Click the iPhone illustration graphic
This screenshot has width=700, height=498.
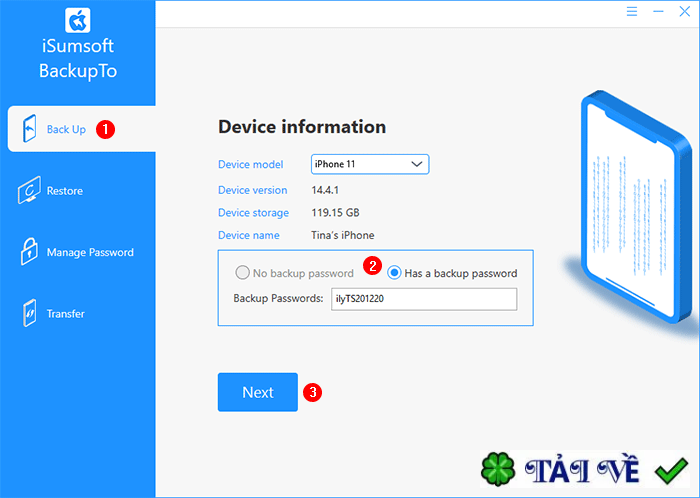(x=636, y=208)
